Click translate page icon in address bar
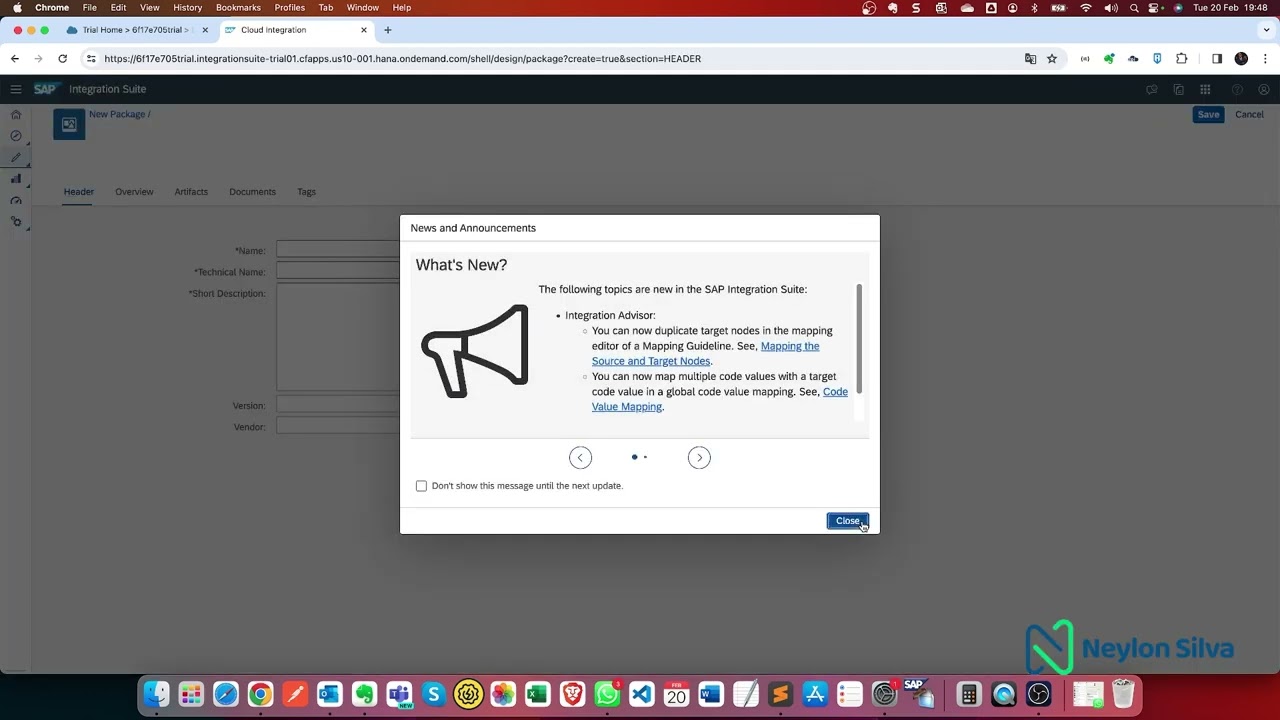Image resolution: width=1280 pixels, height=720 pixels. (x=1030, y=59)
